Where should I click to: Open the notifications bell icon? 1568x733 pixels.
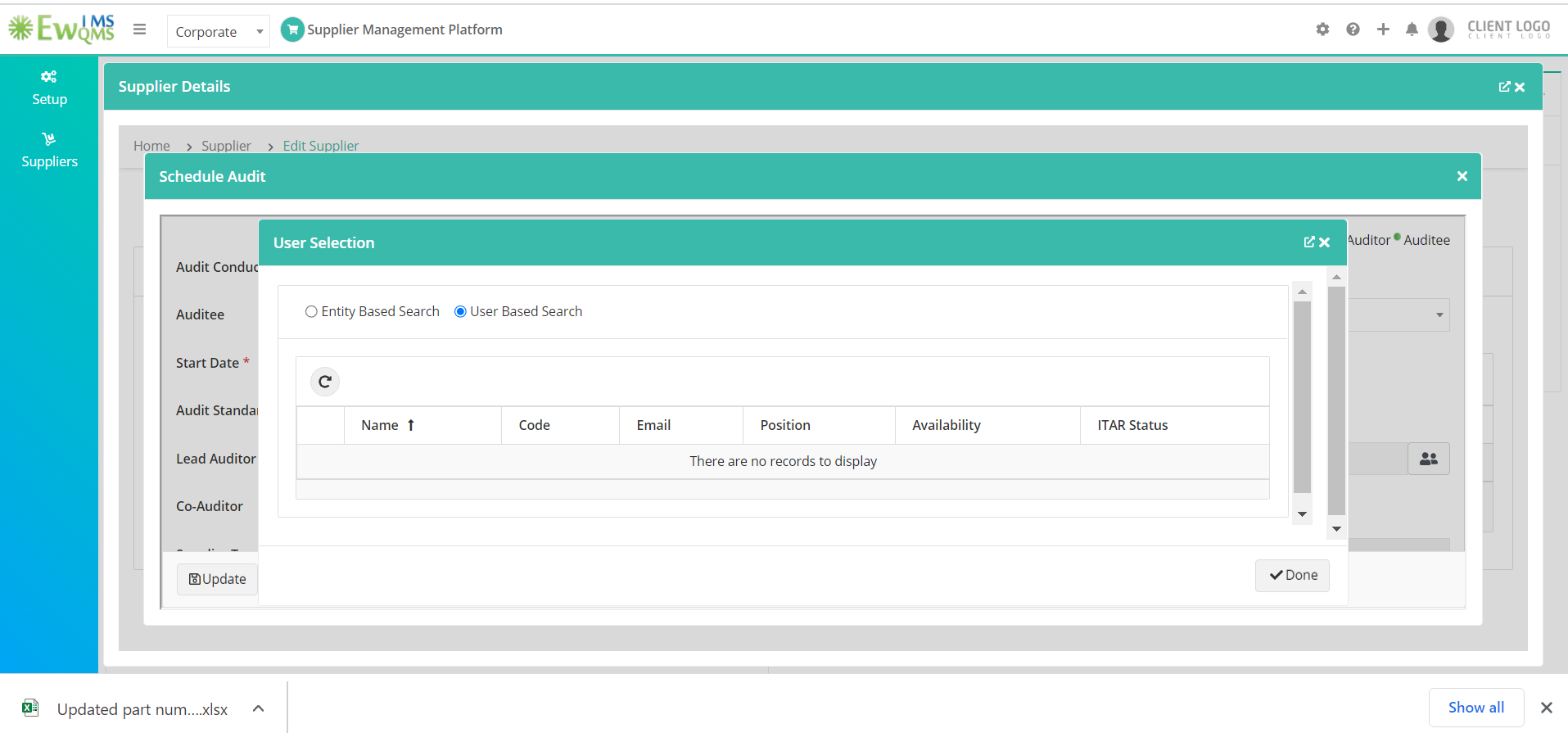click(1412, 29)
